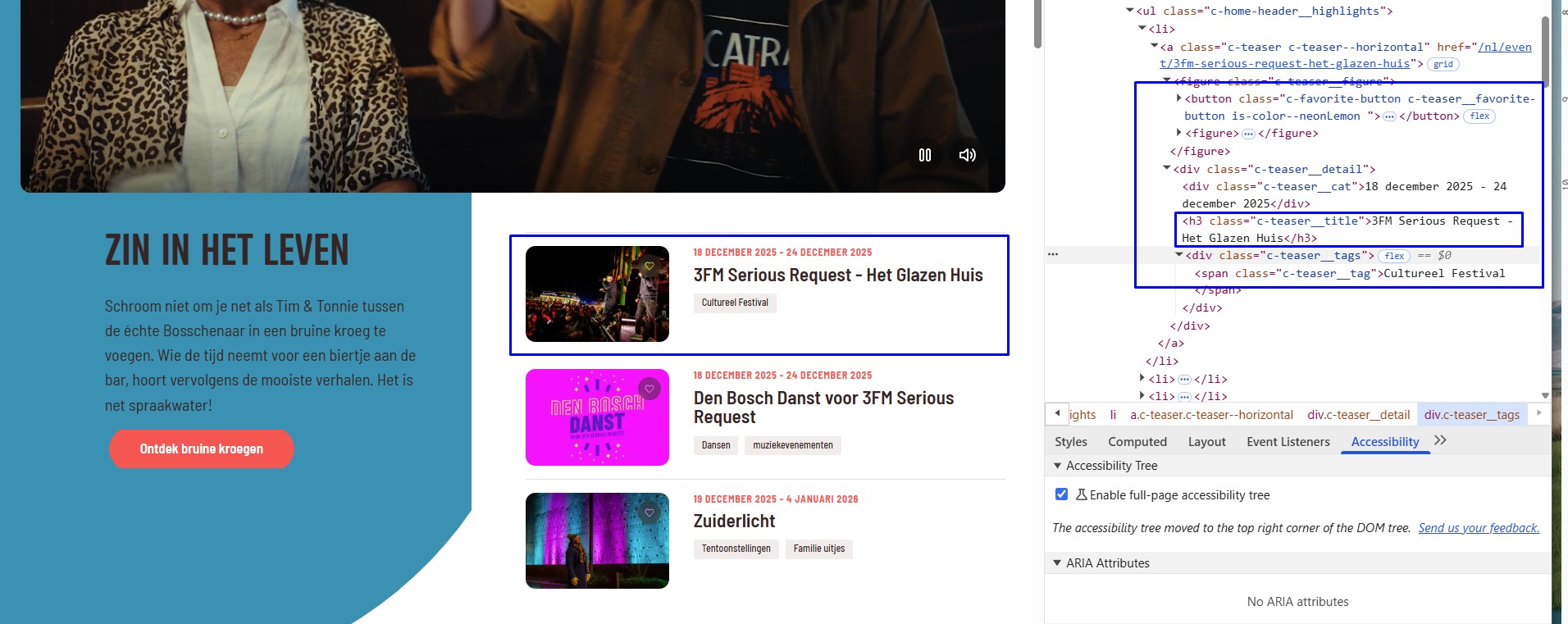
Task: Show more DevTools sidebar tabs
Action: click(1440, 441)
